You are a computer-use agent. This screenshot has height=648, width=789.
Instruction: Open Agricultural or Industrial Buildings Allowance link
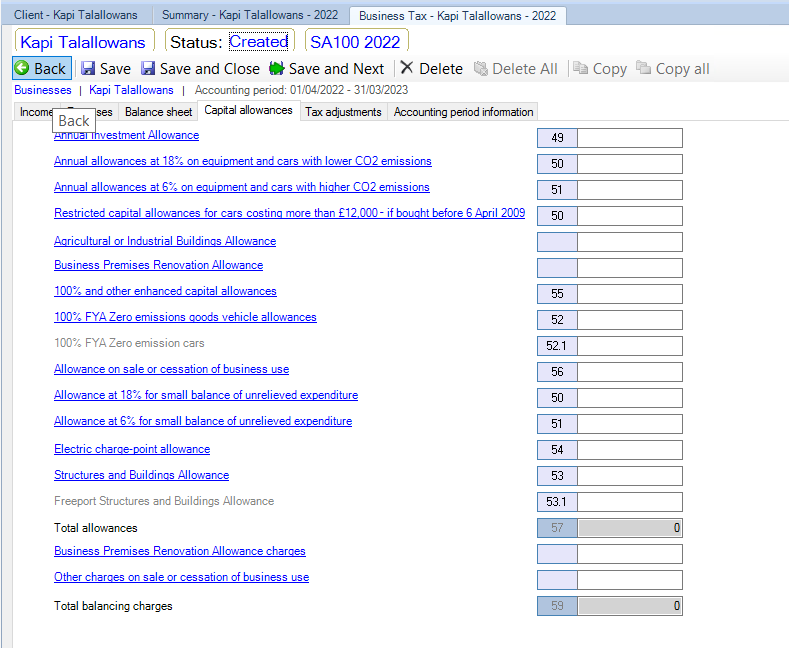pyautogui.click(x=165, y=241)
